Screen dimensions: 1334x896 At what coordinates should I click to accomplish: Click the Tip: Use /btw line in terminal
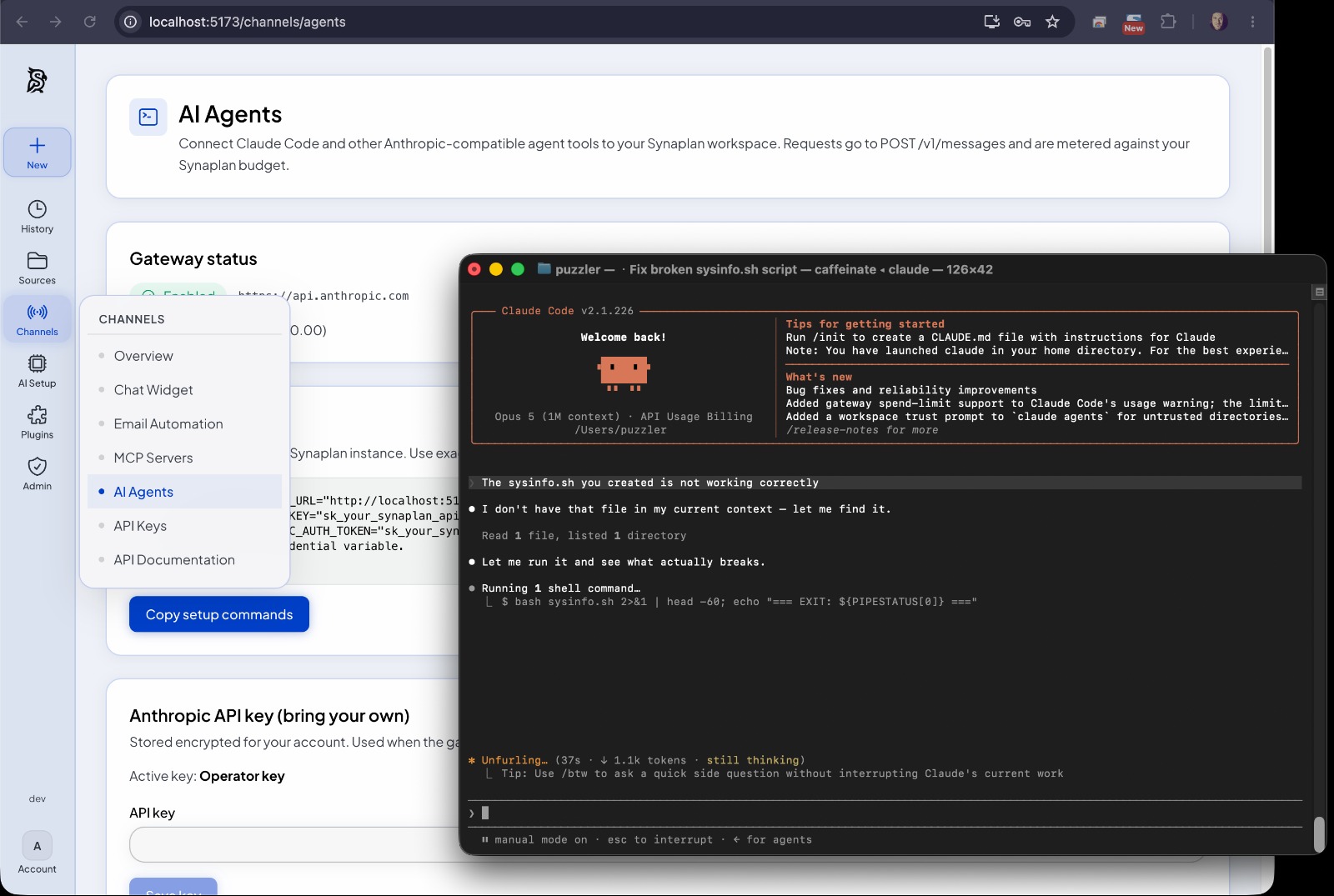coord(782,773)
